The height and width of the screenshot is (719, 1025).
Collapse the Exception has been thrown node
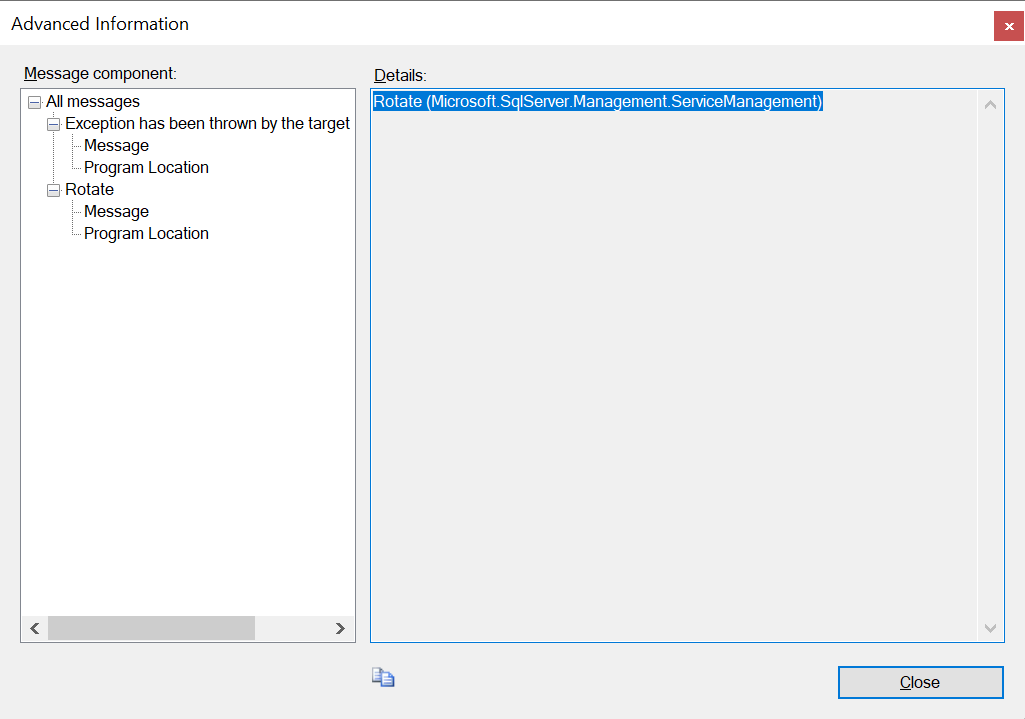point(54,124)
